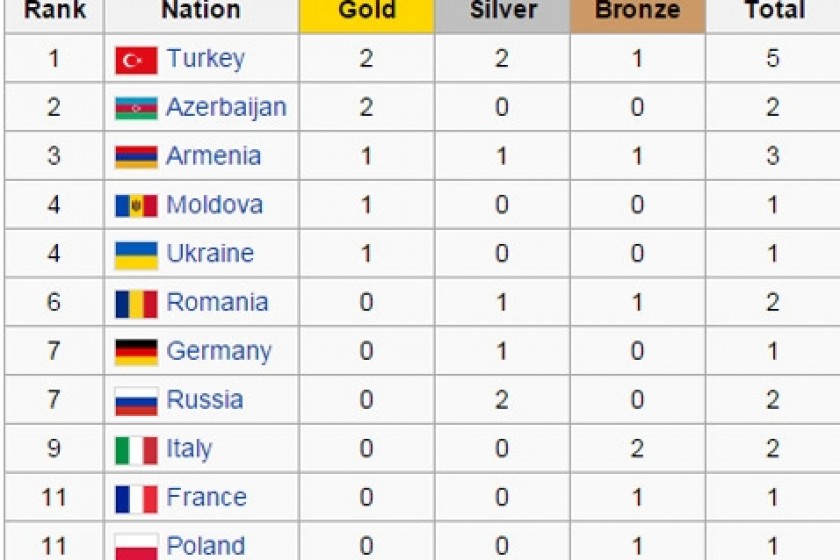
Task: Click the France flag icon
Action: [x=136, y=499]
